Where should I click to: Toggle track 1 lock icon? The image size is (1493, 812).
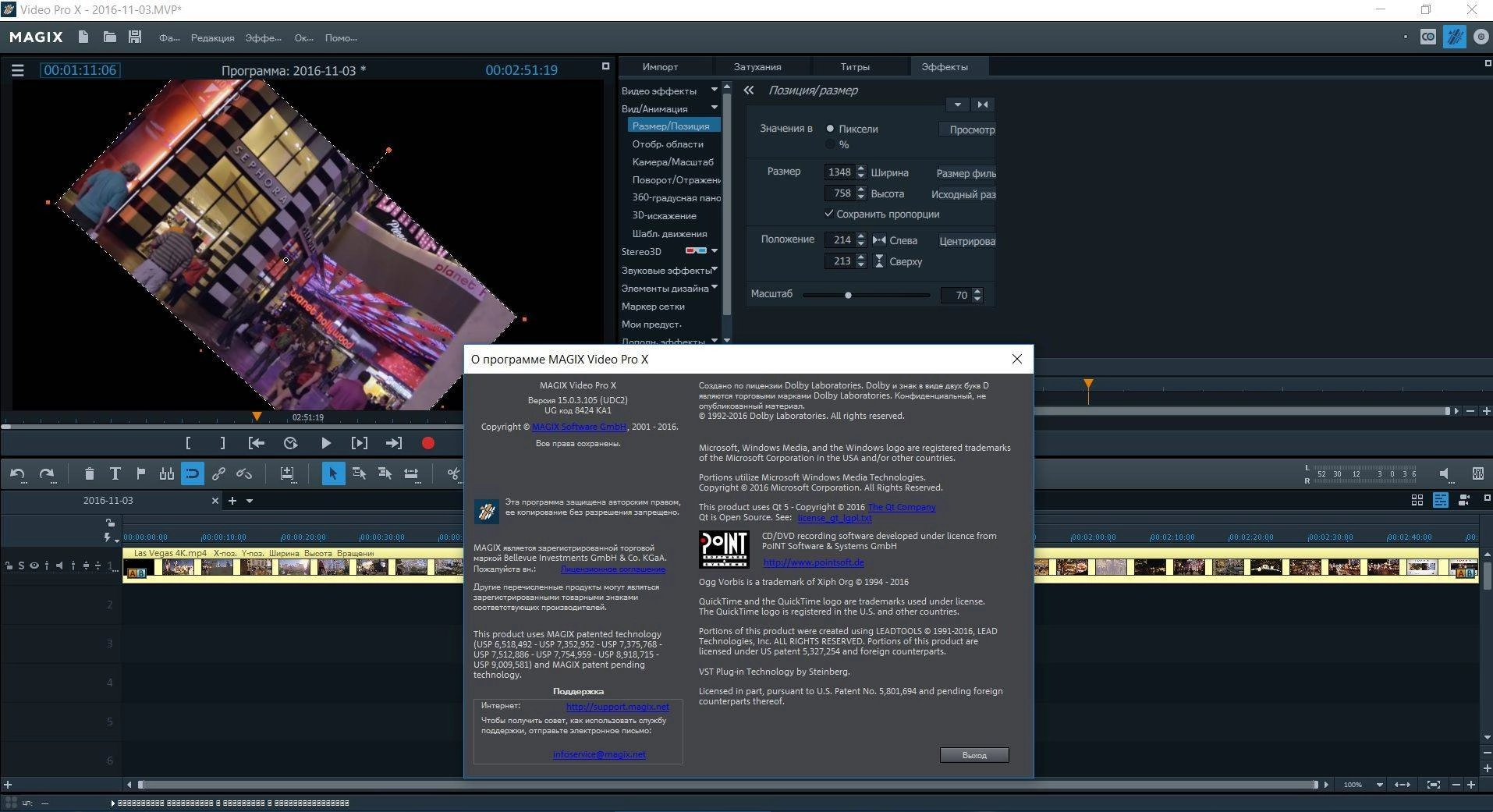9,566
